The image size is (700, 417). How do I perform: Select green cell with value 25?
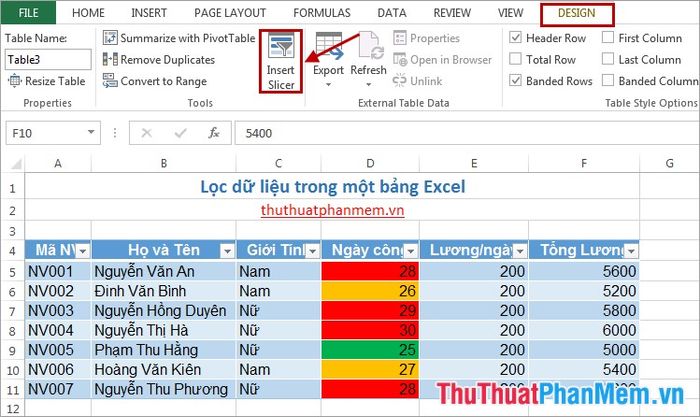point(370,350)
